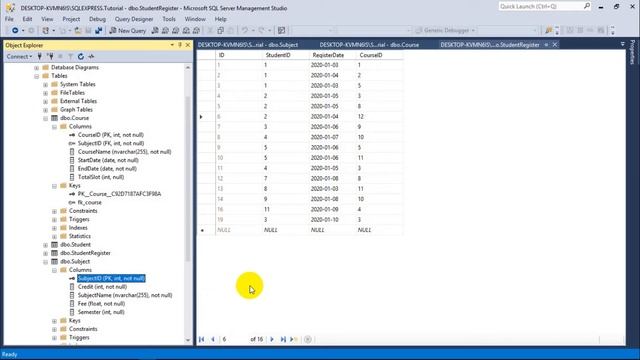Click the StudentID column header

(x=286, y=55)
